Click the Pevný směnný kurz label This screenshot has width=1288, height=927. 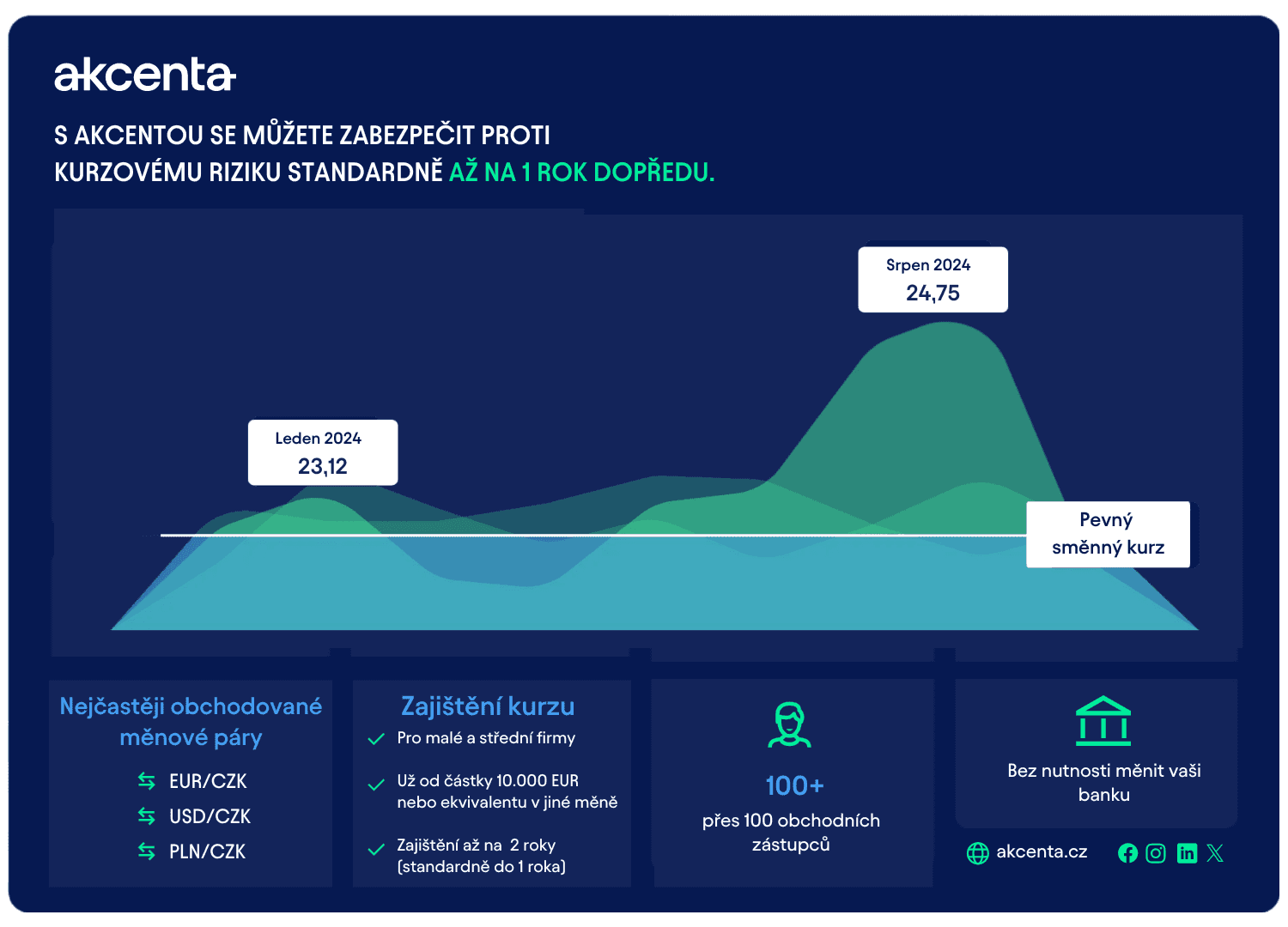[x=1108, y=534]
